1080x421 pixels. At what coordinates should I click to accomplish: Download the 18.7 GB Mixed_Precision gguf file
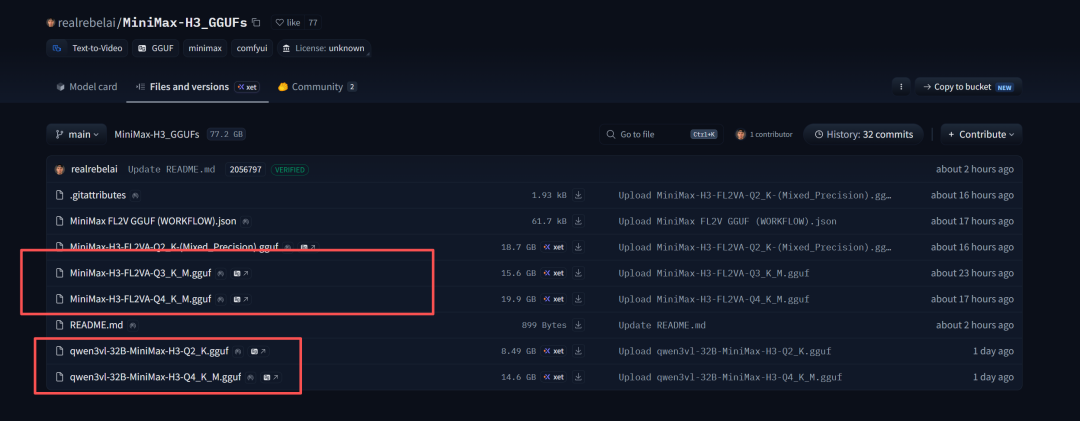point(579,247)
